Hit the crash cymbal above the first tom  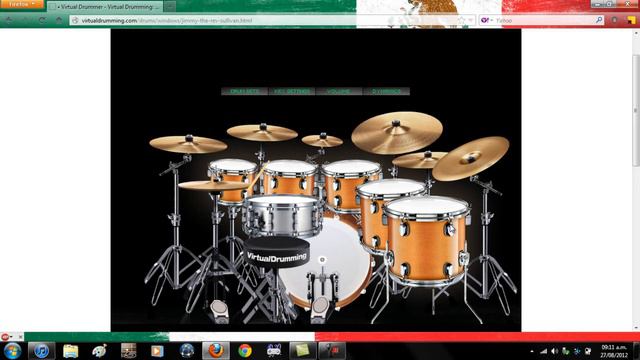tap(262, 132)
